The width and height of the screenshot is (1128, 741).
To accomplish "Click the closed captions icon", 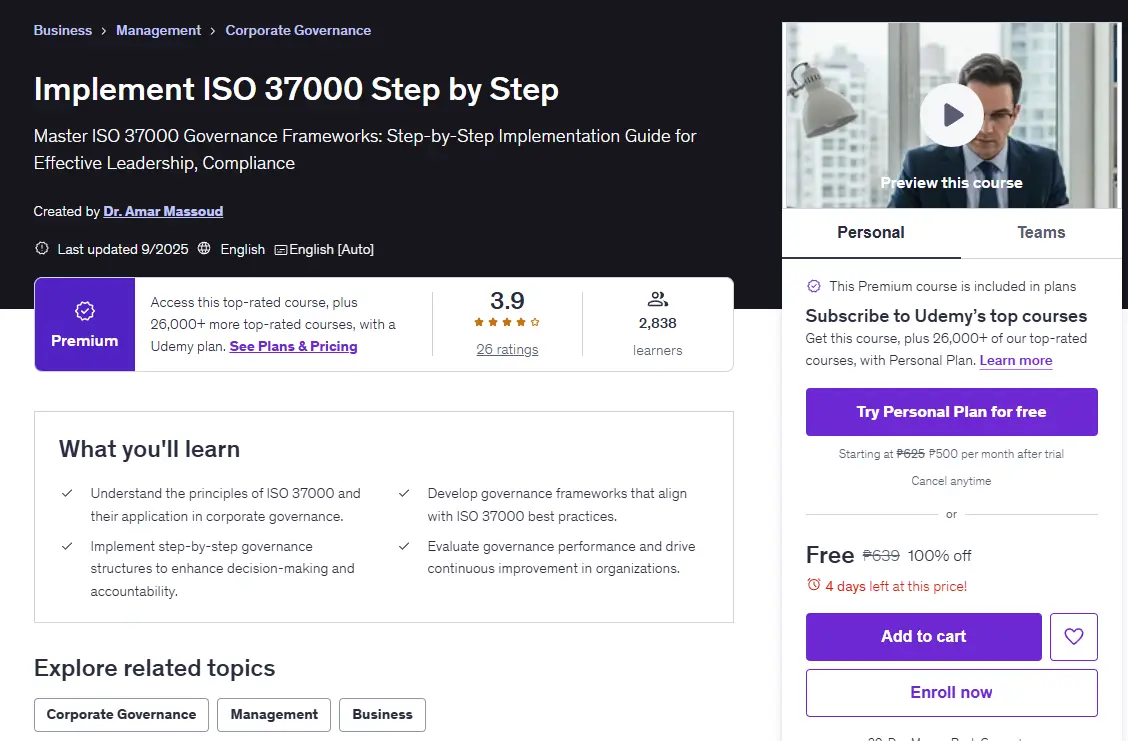I will (x=281, y=250).
